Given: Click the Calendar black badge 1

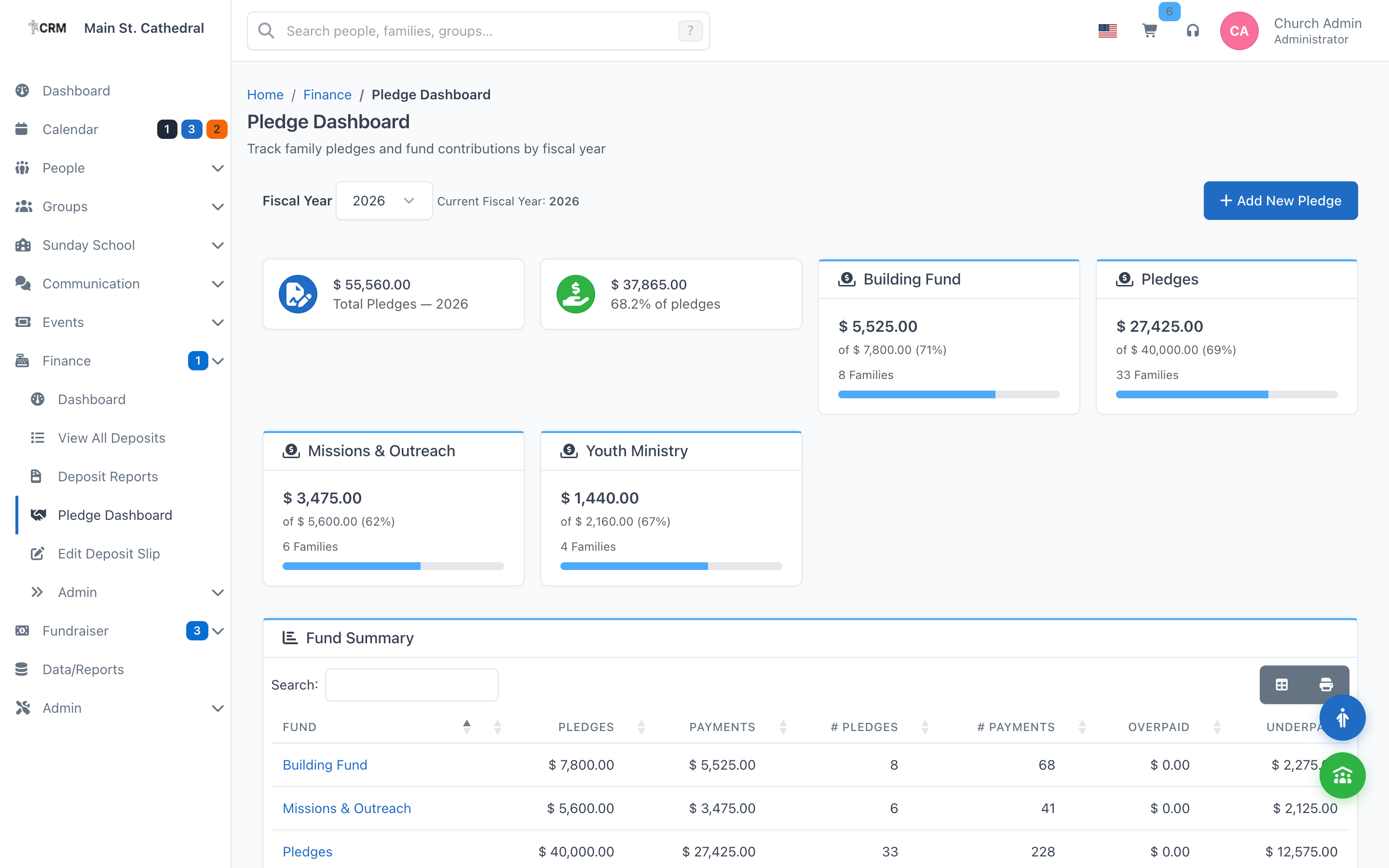Looking at the screenshot, I should pyautogui.click(x=166, y=129).
